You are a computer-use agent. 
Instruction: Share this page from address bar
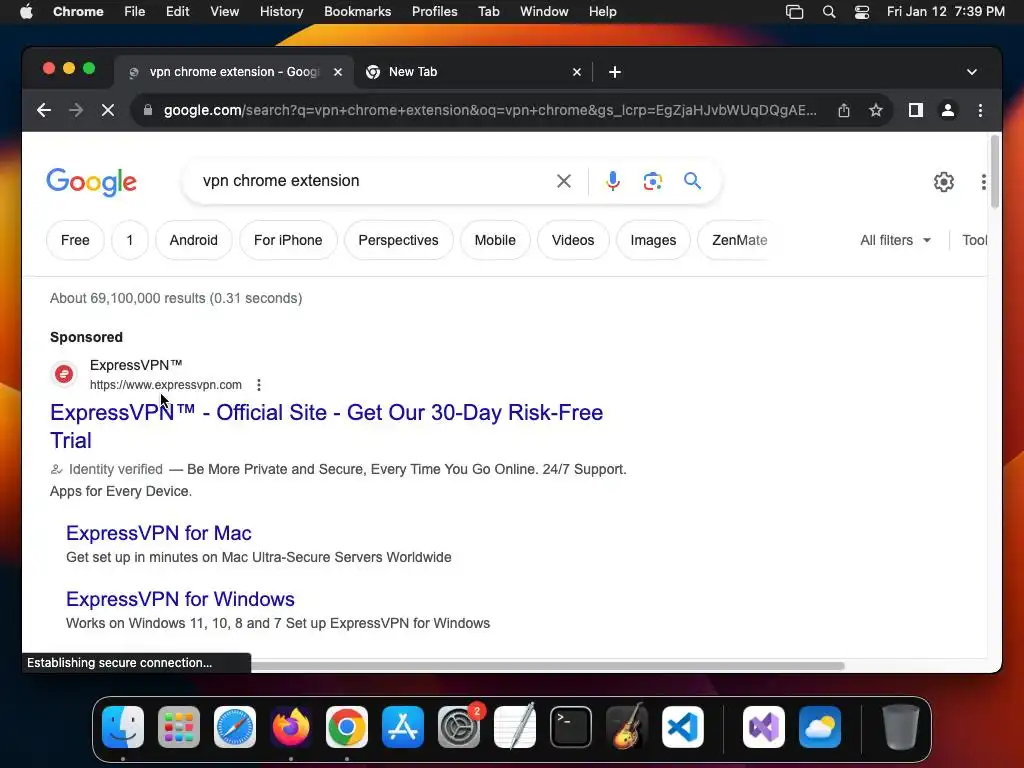tap(844, 110)
